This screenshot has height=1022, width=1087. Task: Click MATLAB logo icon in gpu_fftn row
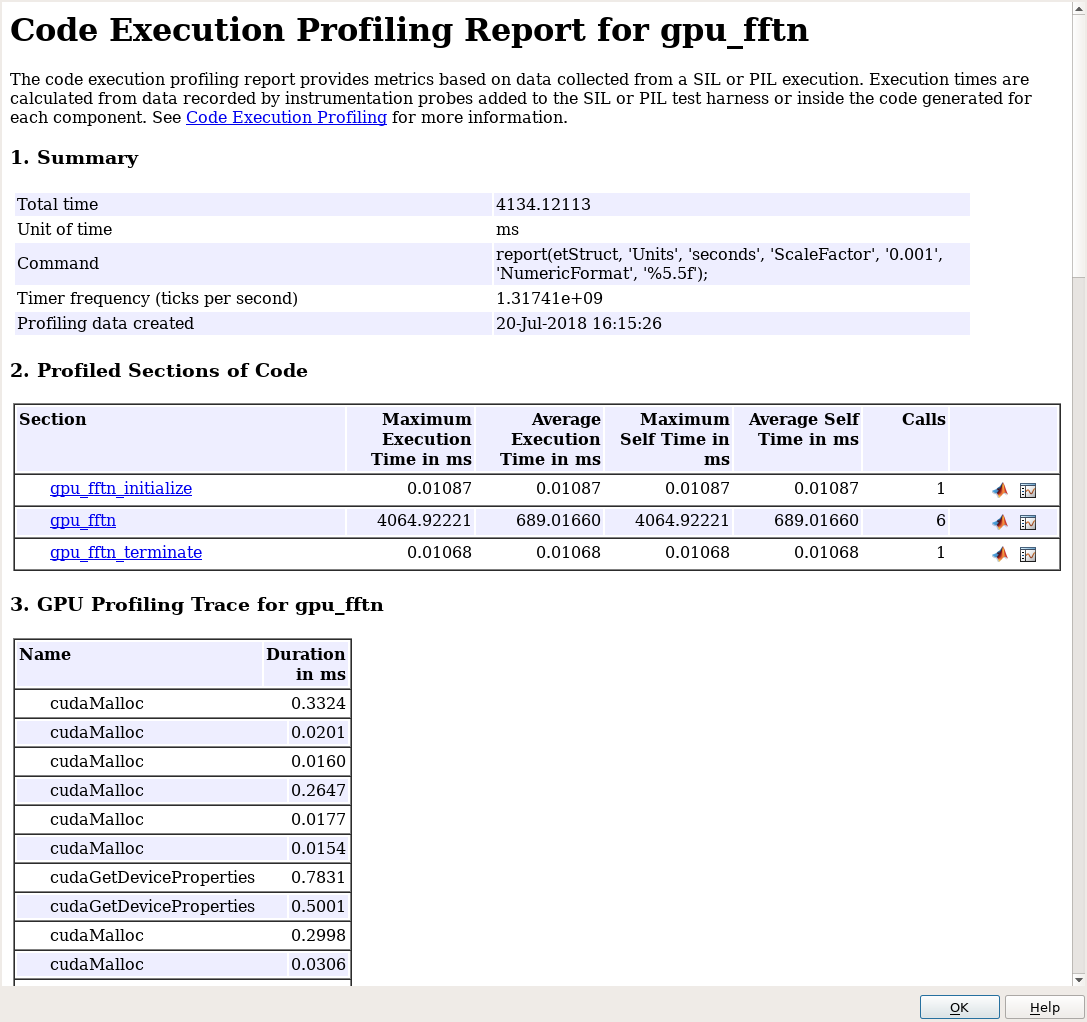[1000, 522]
